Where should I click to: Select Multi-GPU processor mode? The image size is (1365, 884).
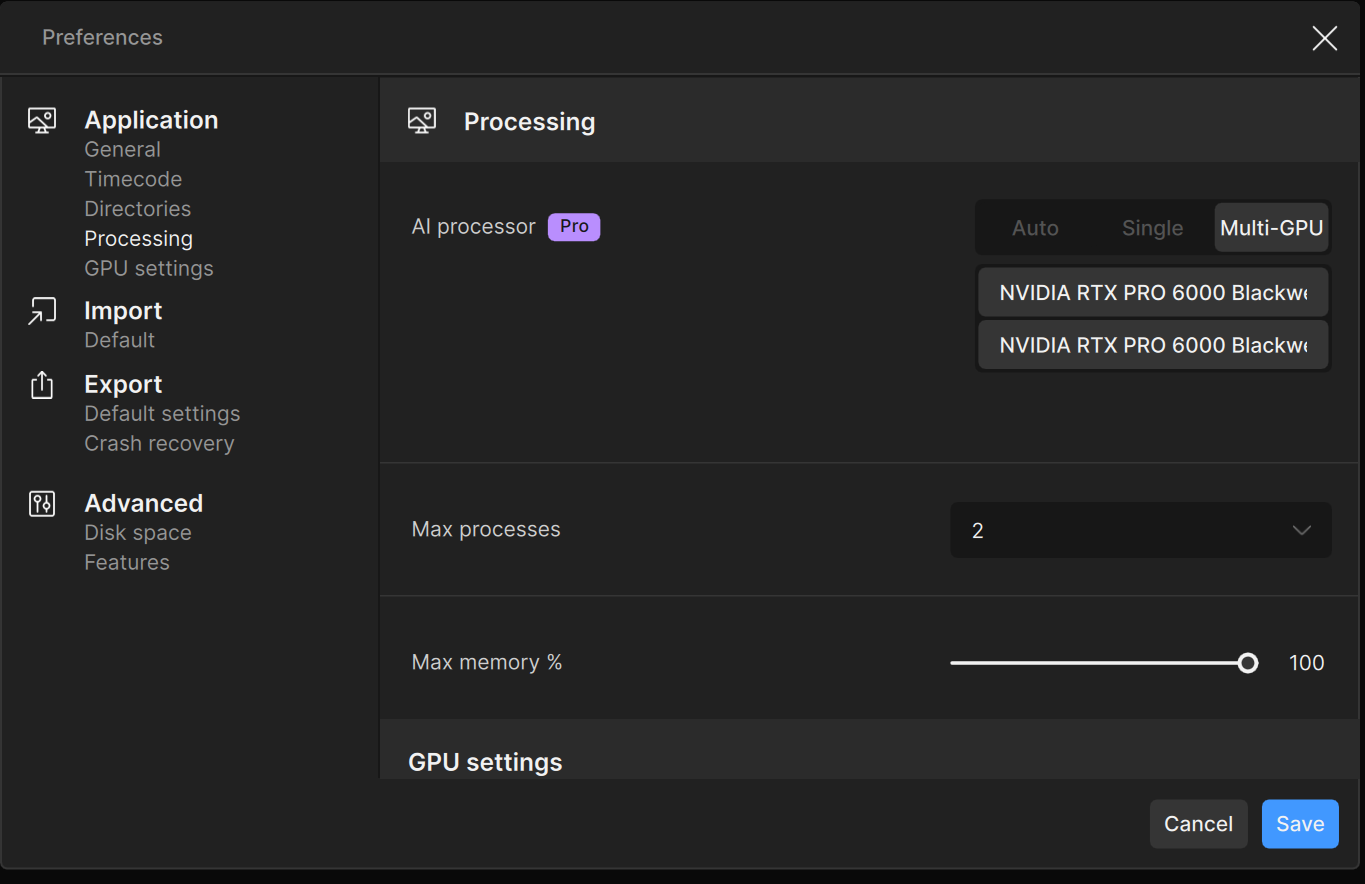pyautogui.click(x=1271, y=228)
